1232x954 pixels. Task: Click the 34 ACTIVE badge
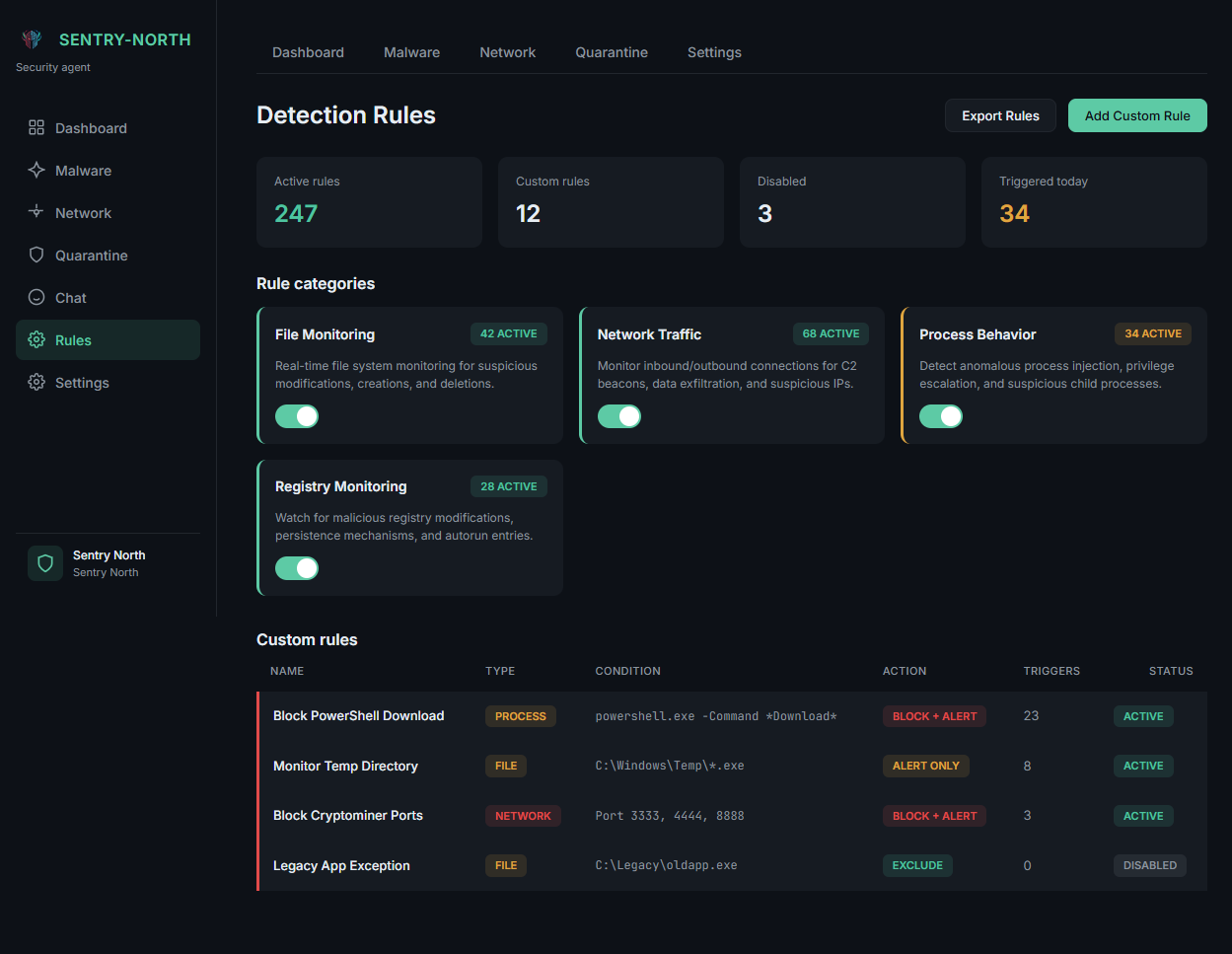[x=1153, y=333]
